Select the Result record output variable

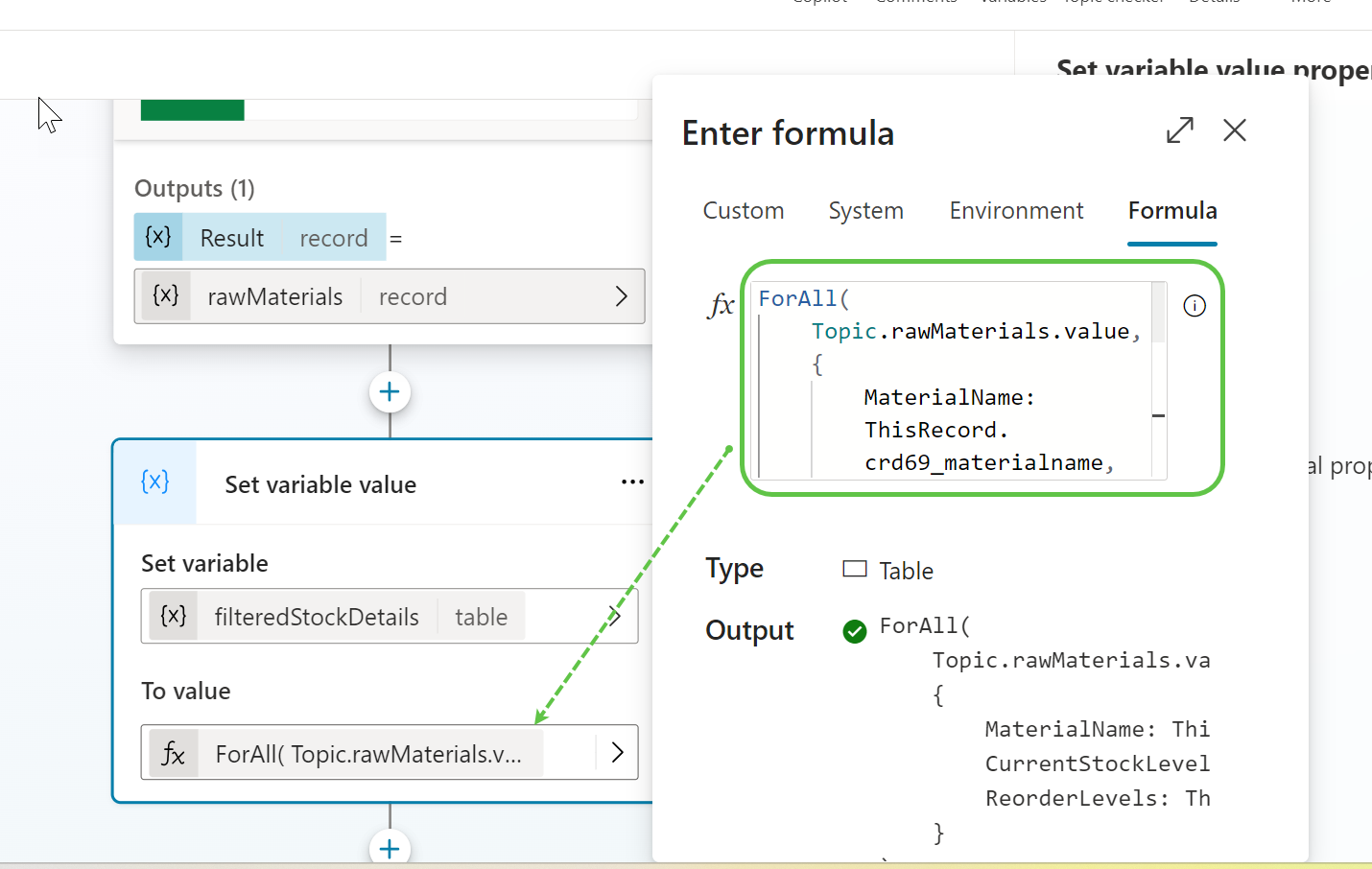259,238
